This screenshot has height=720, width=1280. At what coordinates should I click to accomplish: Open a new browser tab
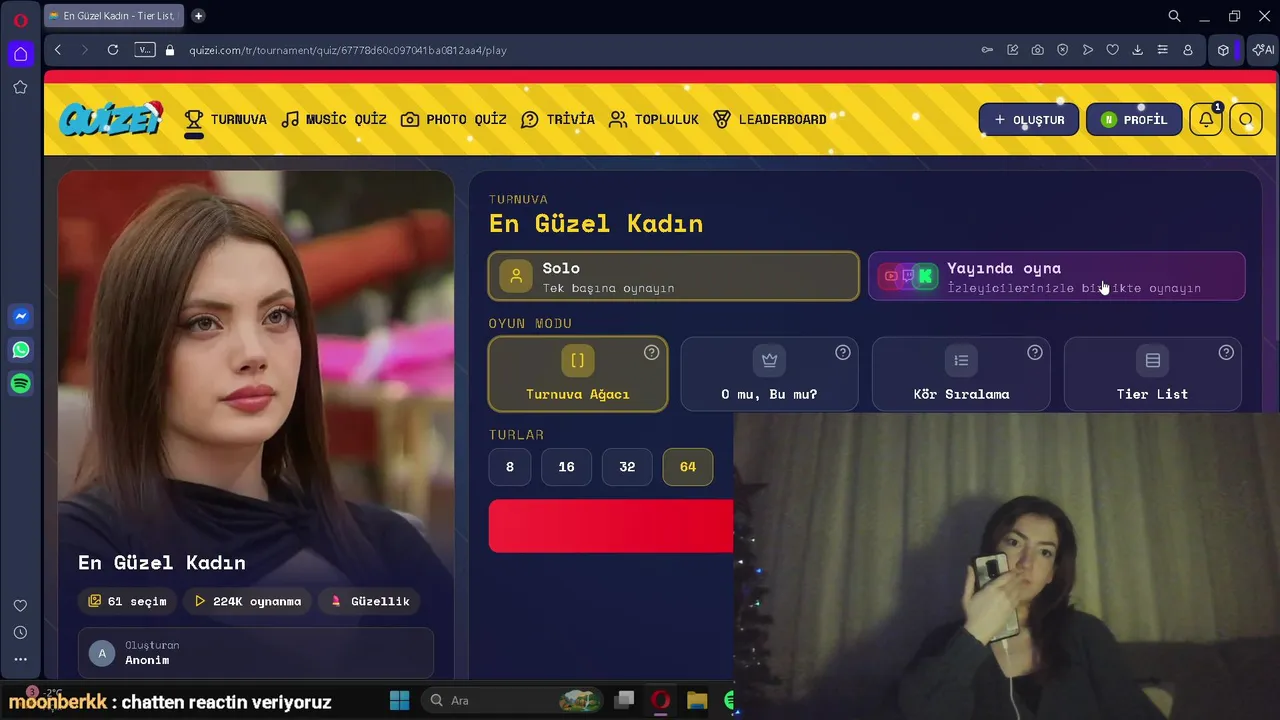pyautogui.click(x=198, y=16)
